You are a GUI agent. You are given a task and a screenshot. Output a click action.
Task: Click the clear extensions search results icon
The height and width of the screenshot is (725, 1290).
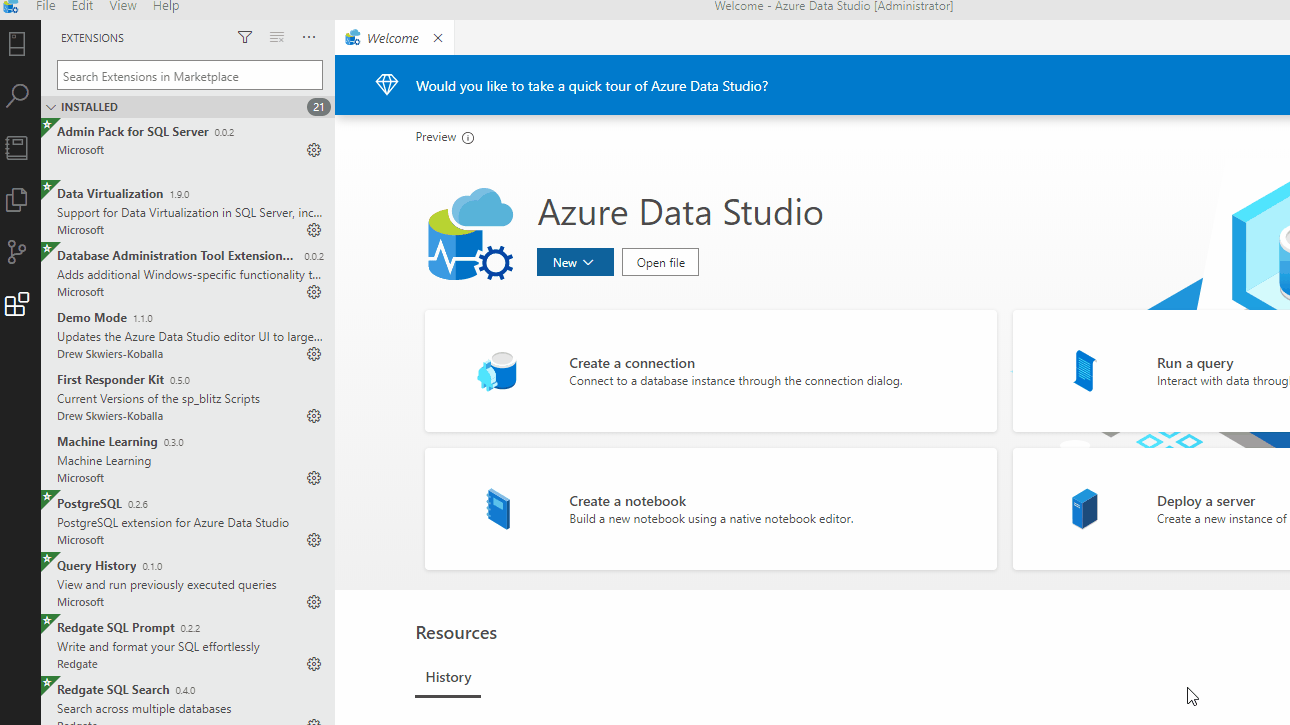[277, 38]
